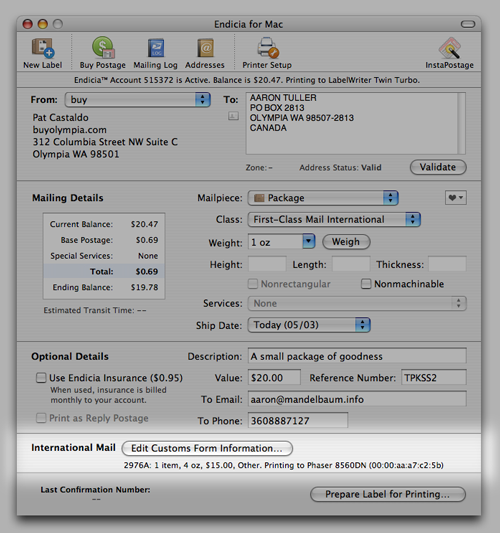500x533 pixels.
Task: Click the Description field
Action: coord(357,356)
